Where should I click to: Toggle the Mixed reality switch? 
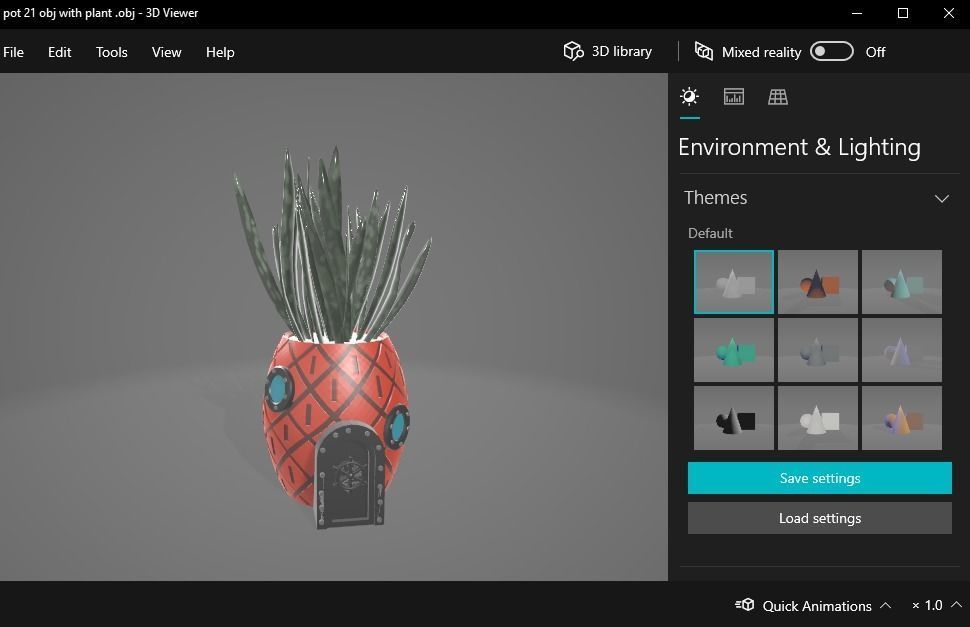point(831,51)
